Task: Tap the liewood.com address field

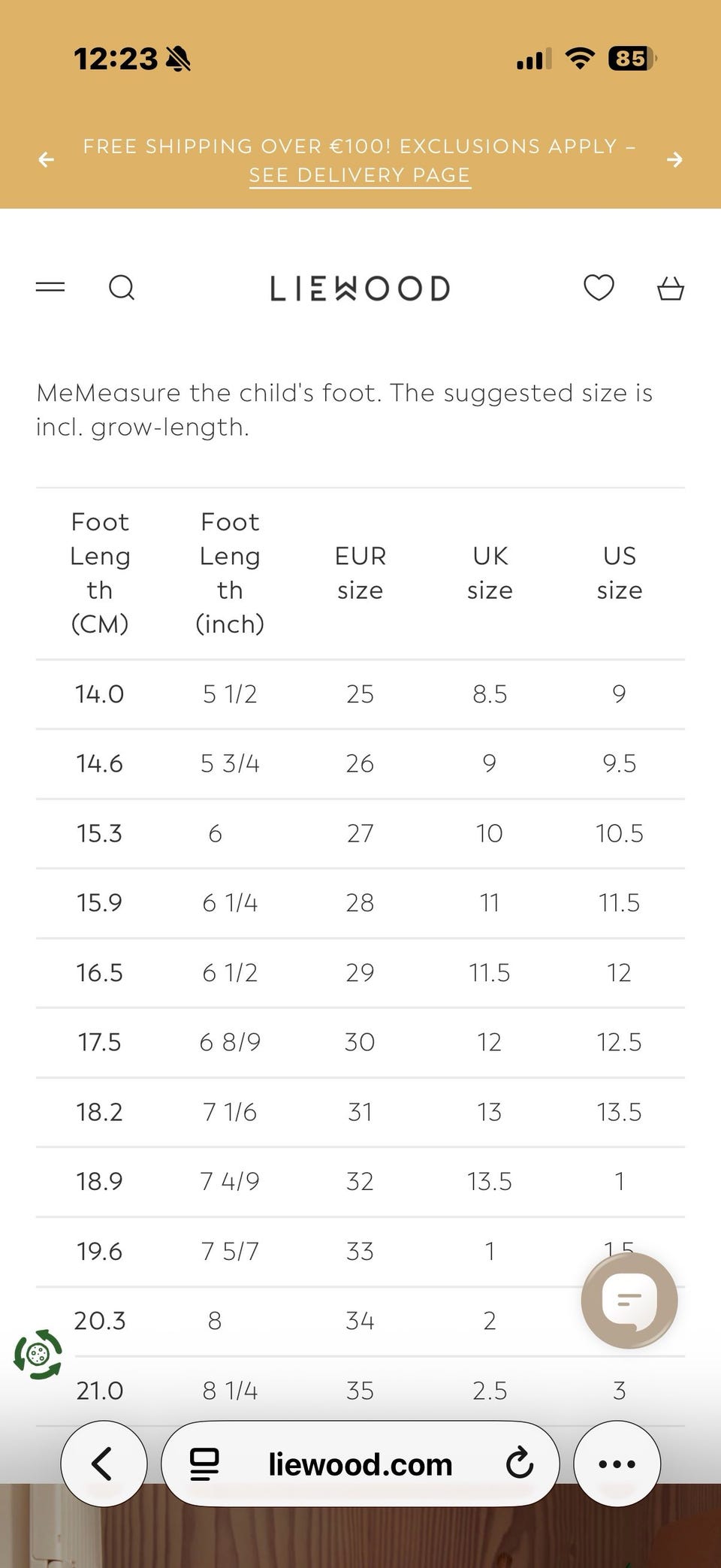Action: 360,1464
